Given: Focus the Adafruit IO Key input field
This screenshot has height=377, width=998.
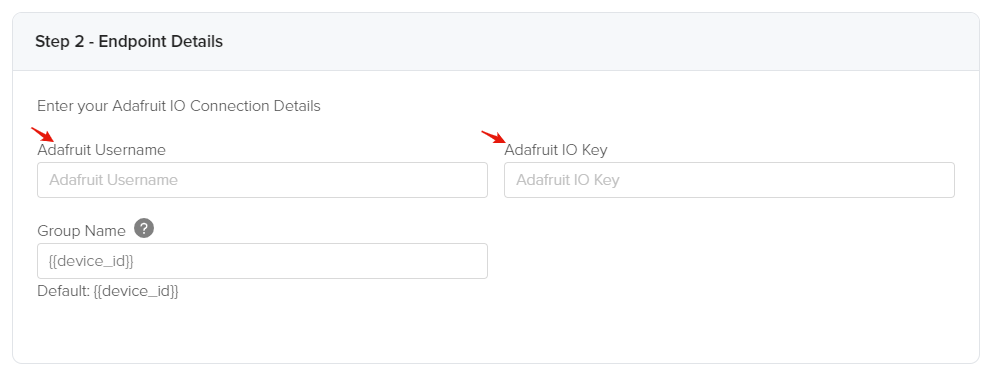Looking at the screenshot, I should click(729, 180).
